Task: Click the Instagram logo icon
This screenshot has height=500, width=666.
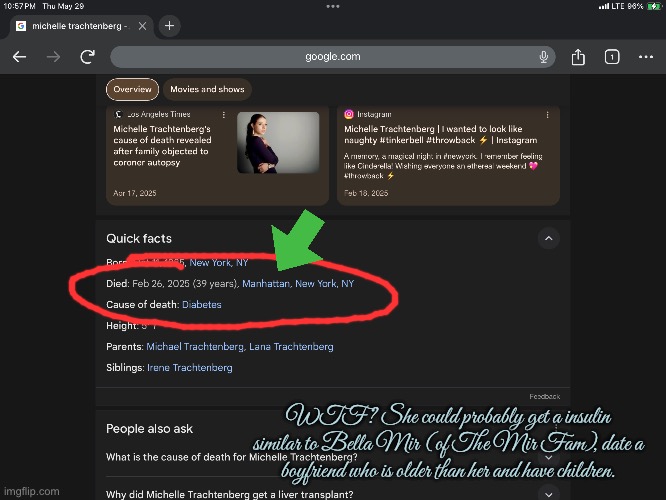Action: coord(349,114)
